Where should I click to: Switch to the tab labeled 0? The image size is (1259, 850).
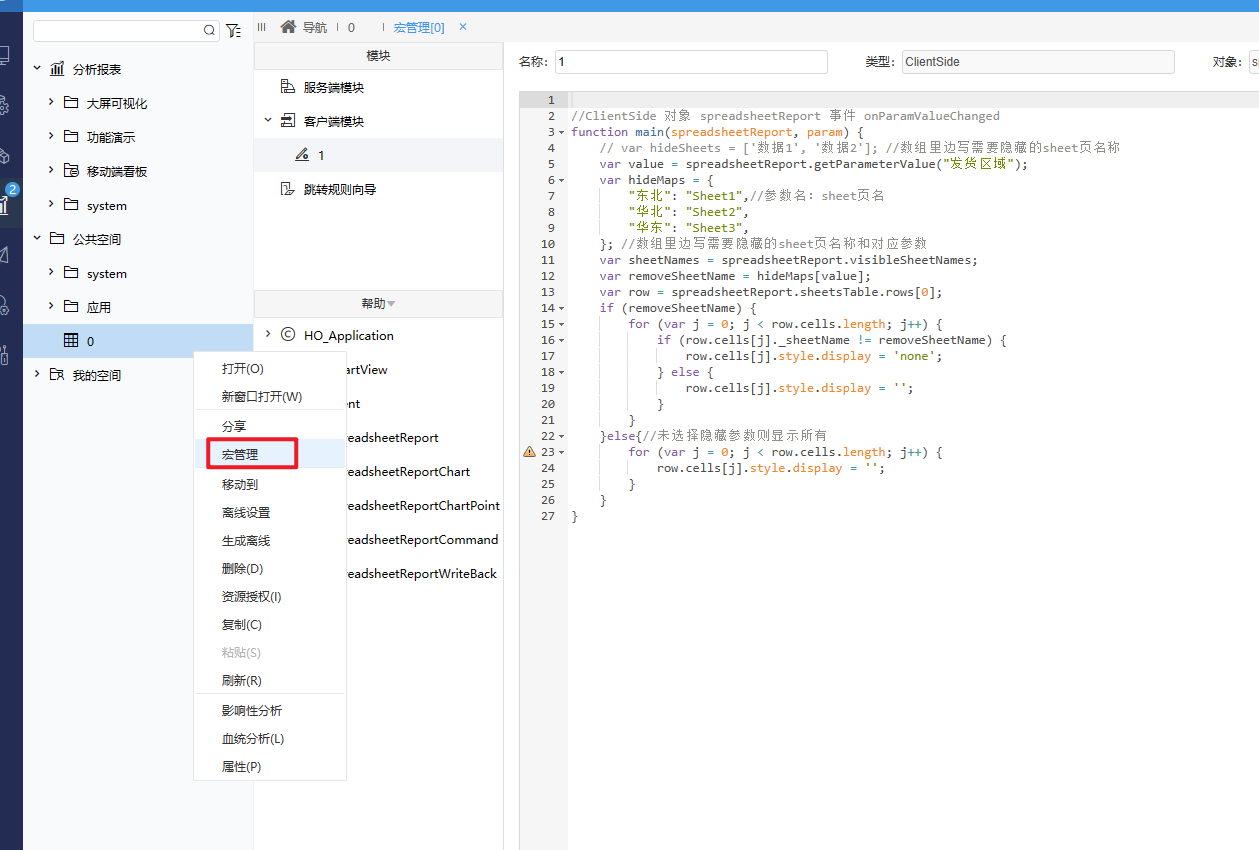coord(352,27)
